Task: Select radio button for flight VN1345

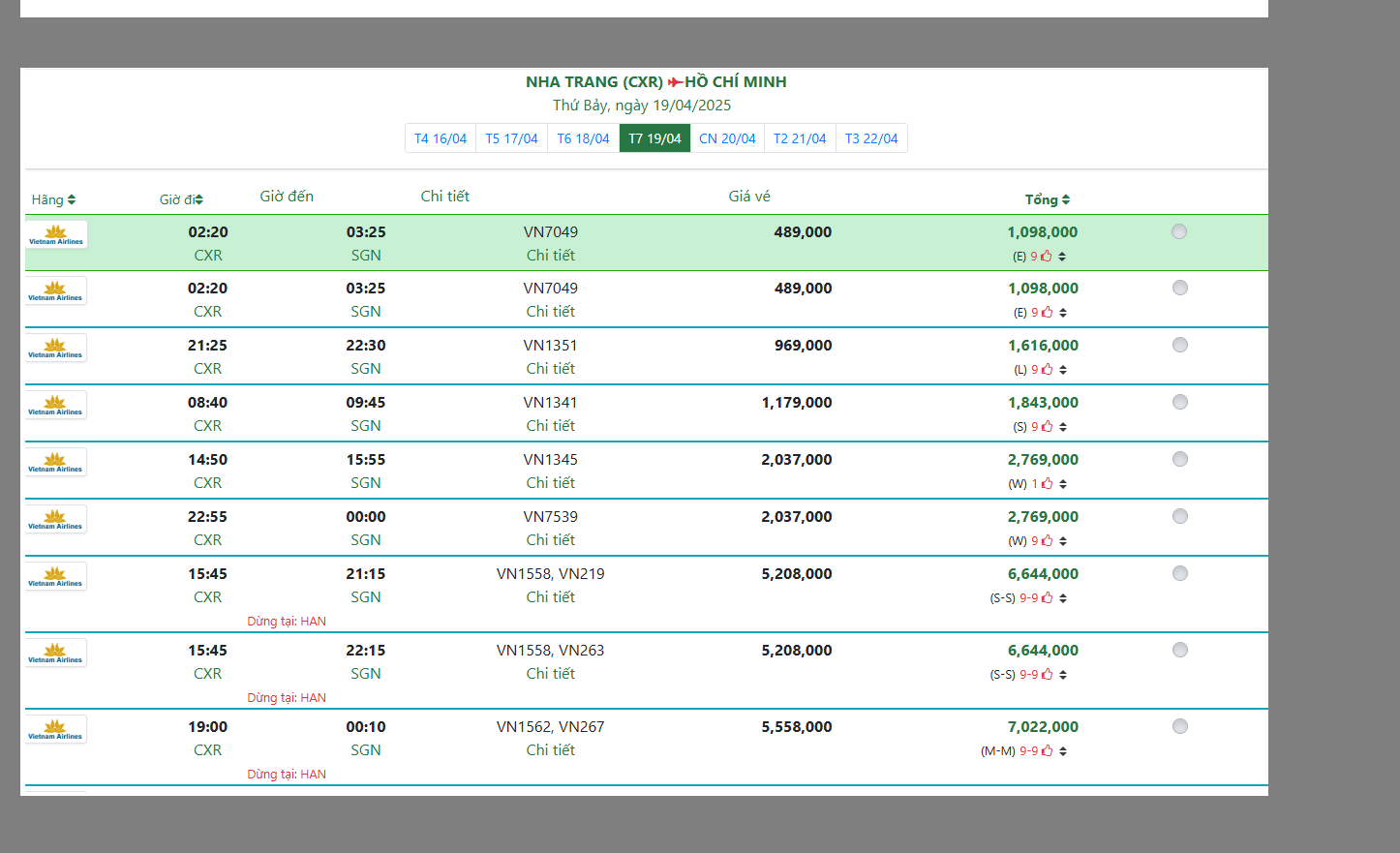Action: pyautogui.click(x=1179, y=459)
